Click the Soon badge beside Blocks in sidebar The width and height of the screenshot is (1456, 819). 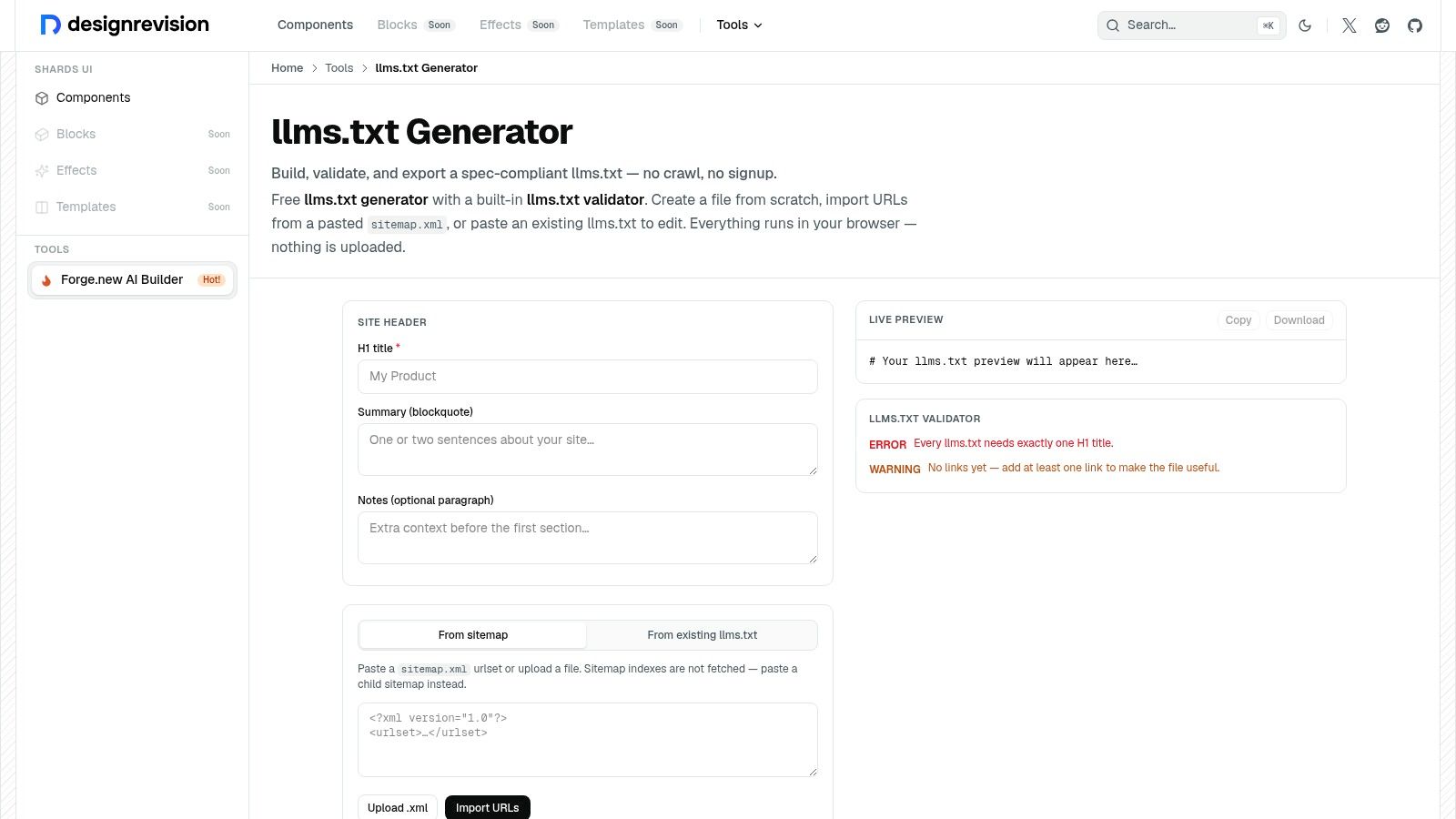[219, 135]
